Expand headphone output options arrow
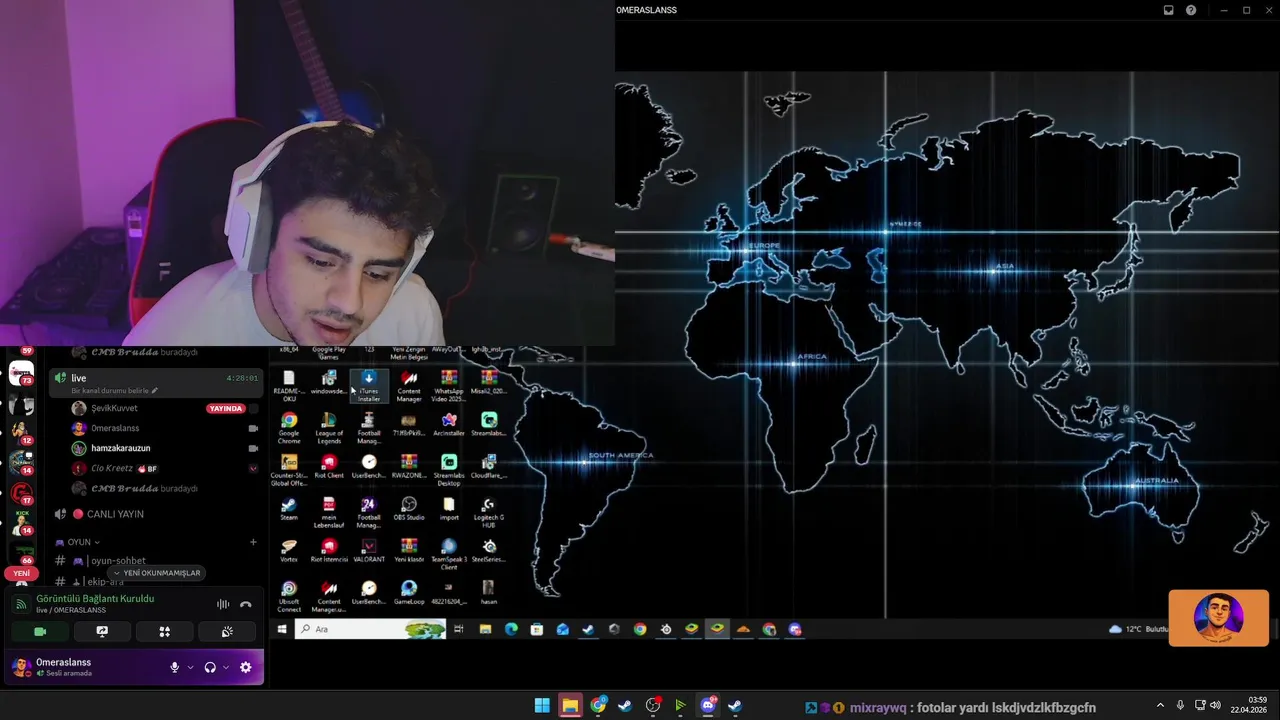Viewport: 1280px width, 720px height. pos(226,667)
